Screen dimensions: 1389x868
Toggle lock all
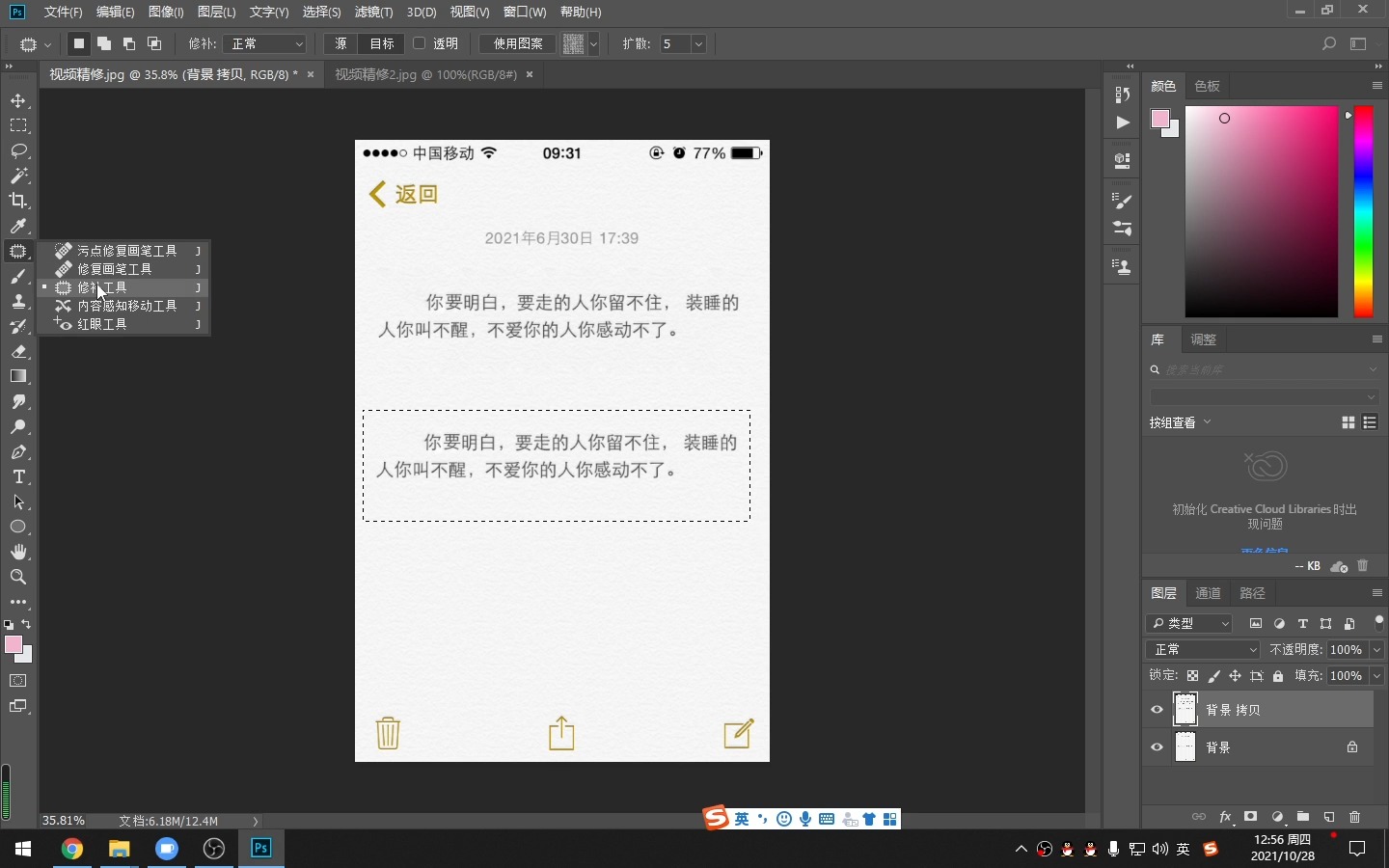(1278, 676)
